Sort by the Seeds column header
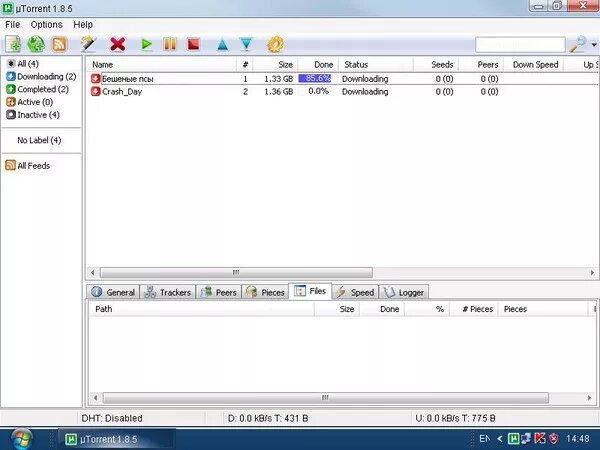The image size is (600, 450). pos(436,65)
